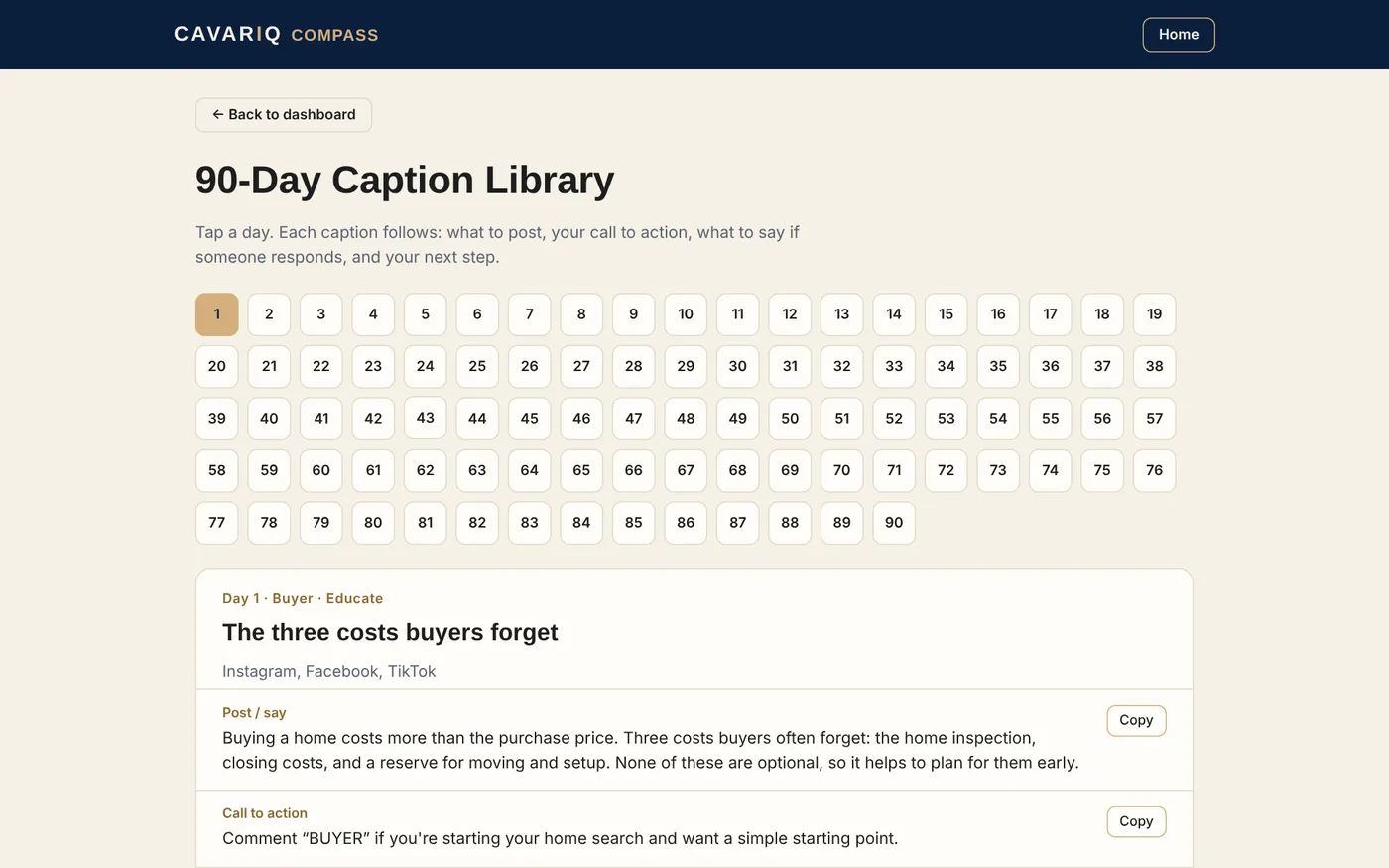This screenshot has height=868, width=1389.
Task: Click the heading 'The three costs buyers forget'
Action: coord(390,633)
